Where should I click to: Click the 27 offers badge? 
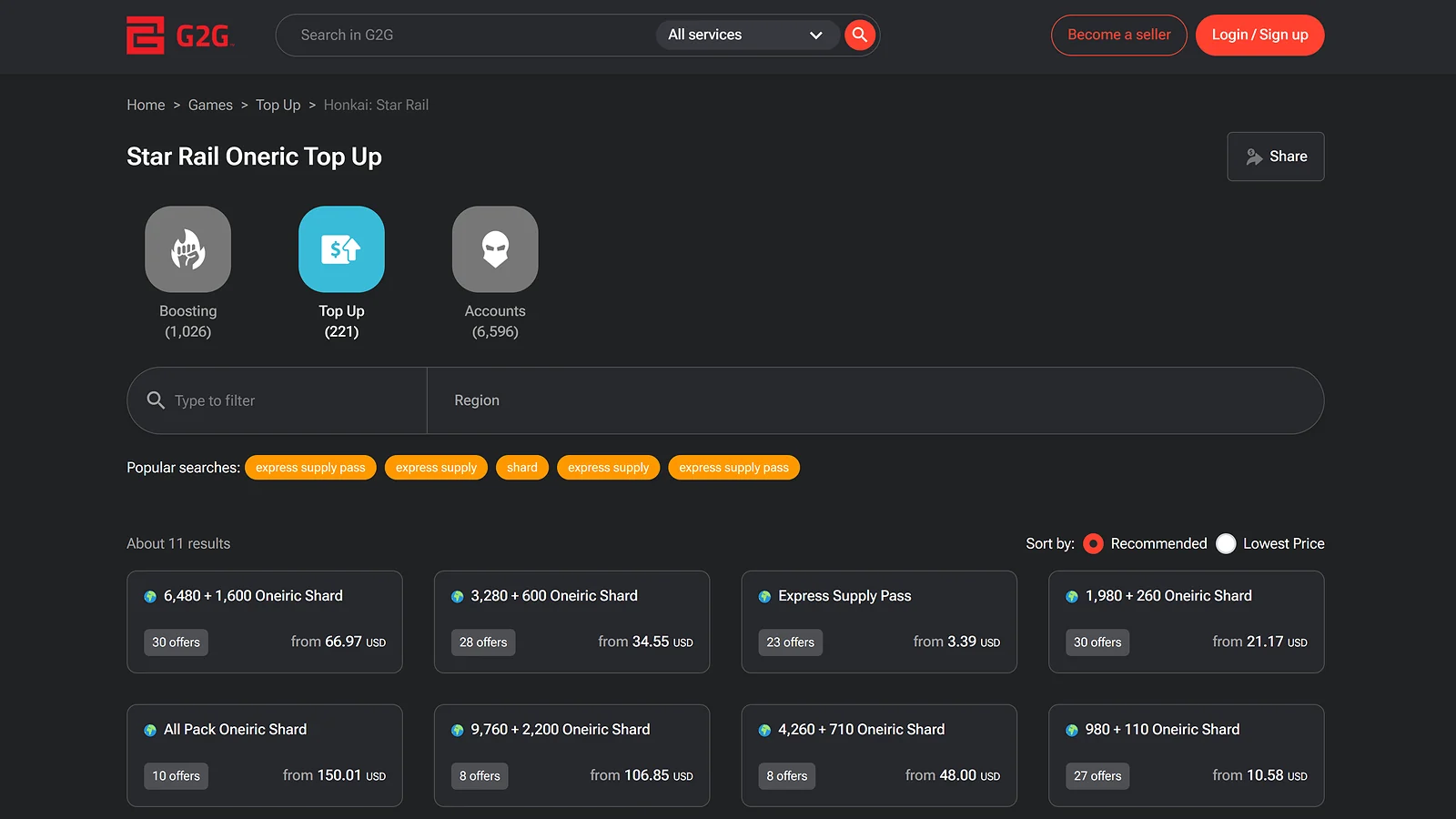(x=1097, y=776)
